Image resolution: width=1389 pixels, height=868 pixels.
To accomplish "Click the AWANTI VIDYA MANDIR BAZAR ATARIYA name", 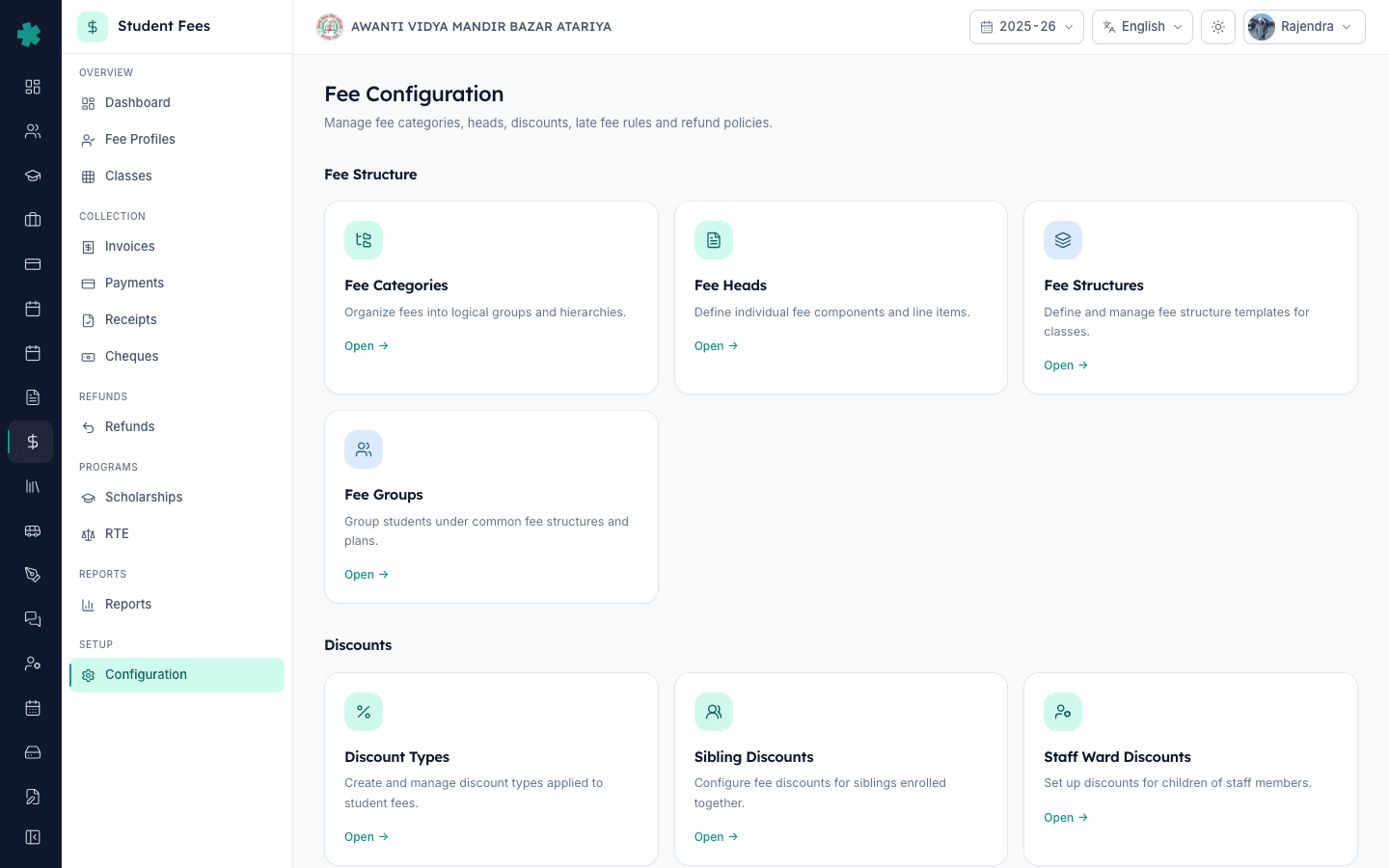I will (x=481, y=27).
